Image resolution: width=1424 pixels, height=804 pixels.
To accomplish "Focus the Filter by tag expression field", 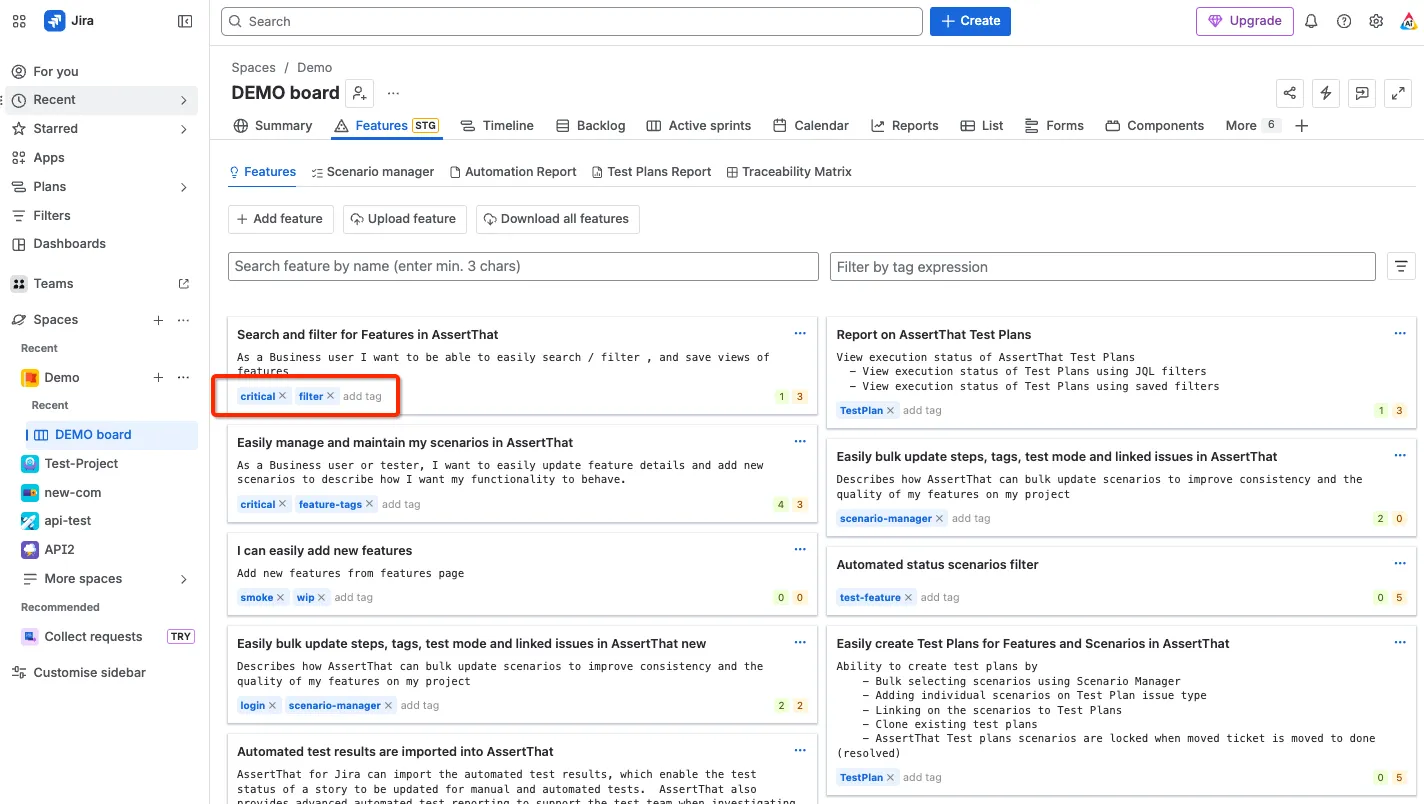I will click(x=1102, y=266).
